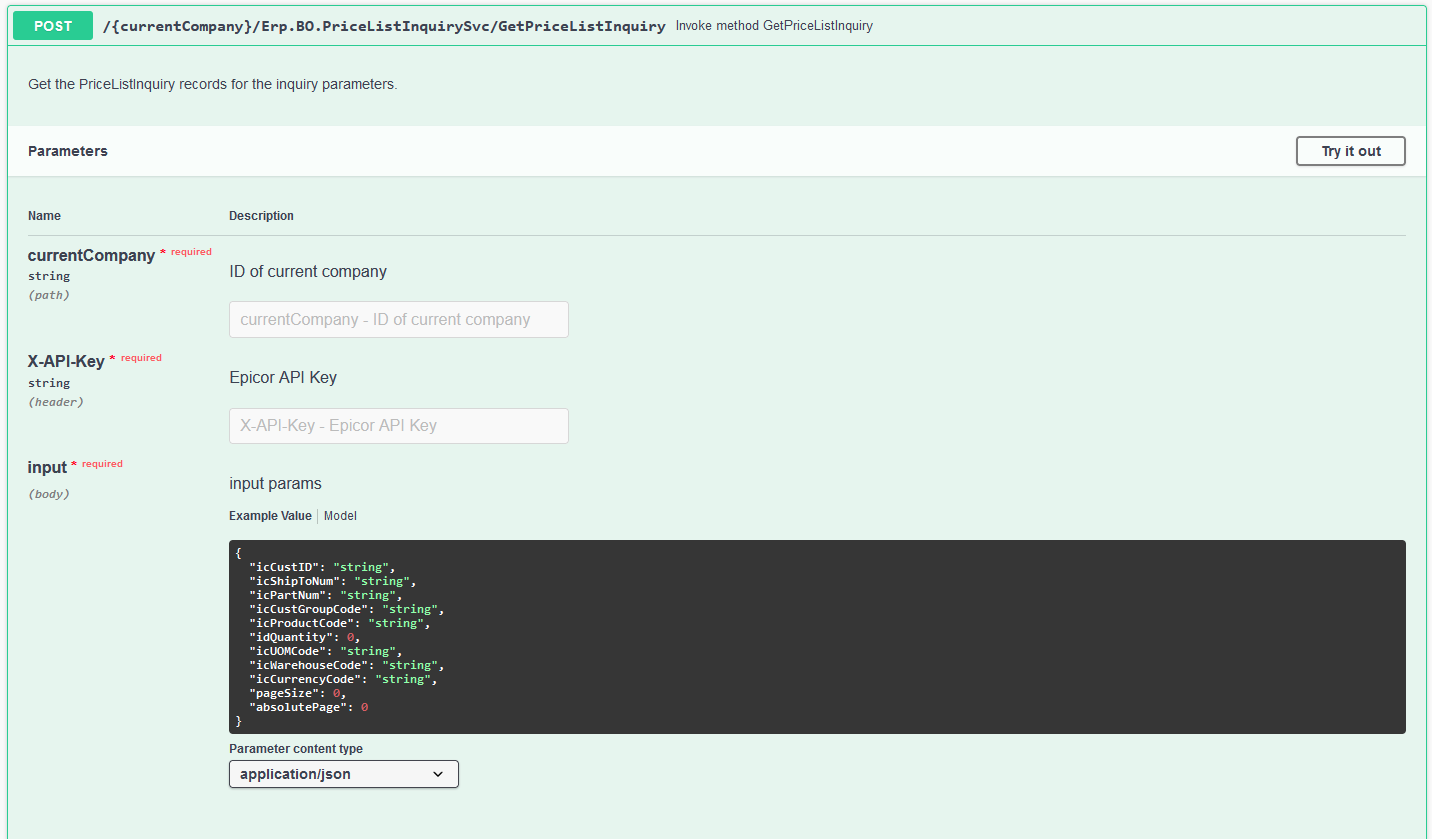The width and height of the screenshot is (1432, 839).
Task: Click the input parameter name
Action: (47, 467)
